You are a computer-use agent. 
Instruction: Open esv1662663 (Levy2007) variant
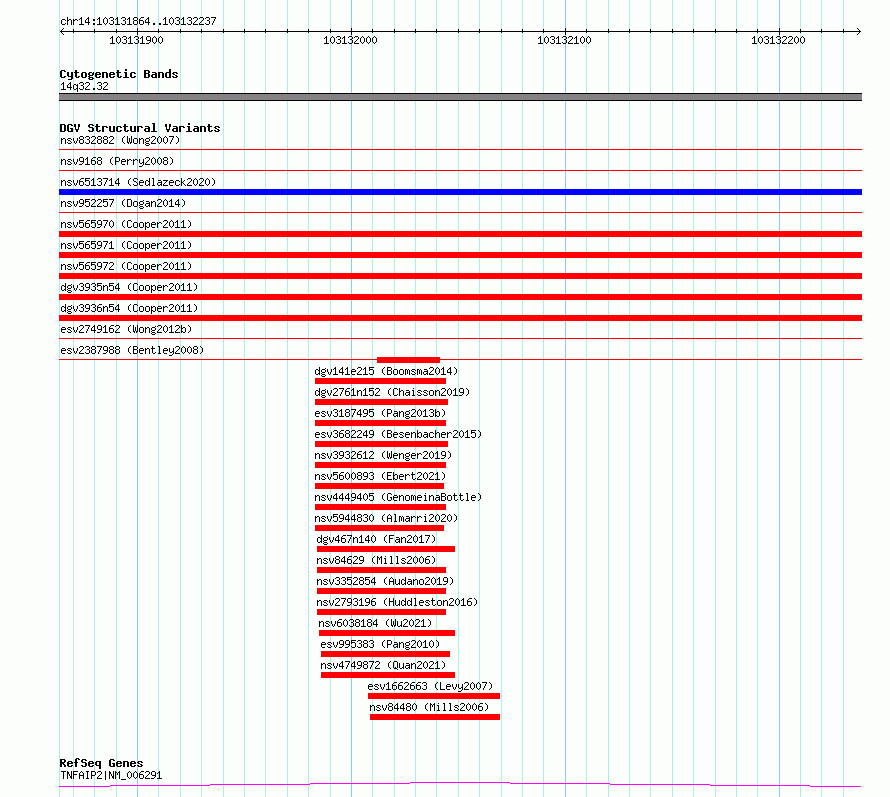point(430,686)
